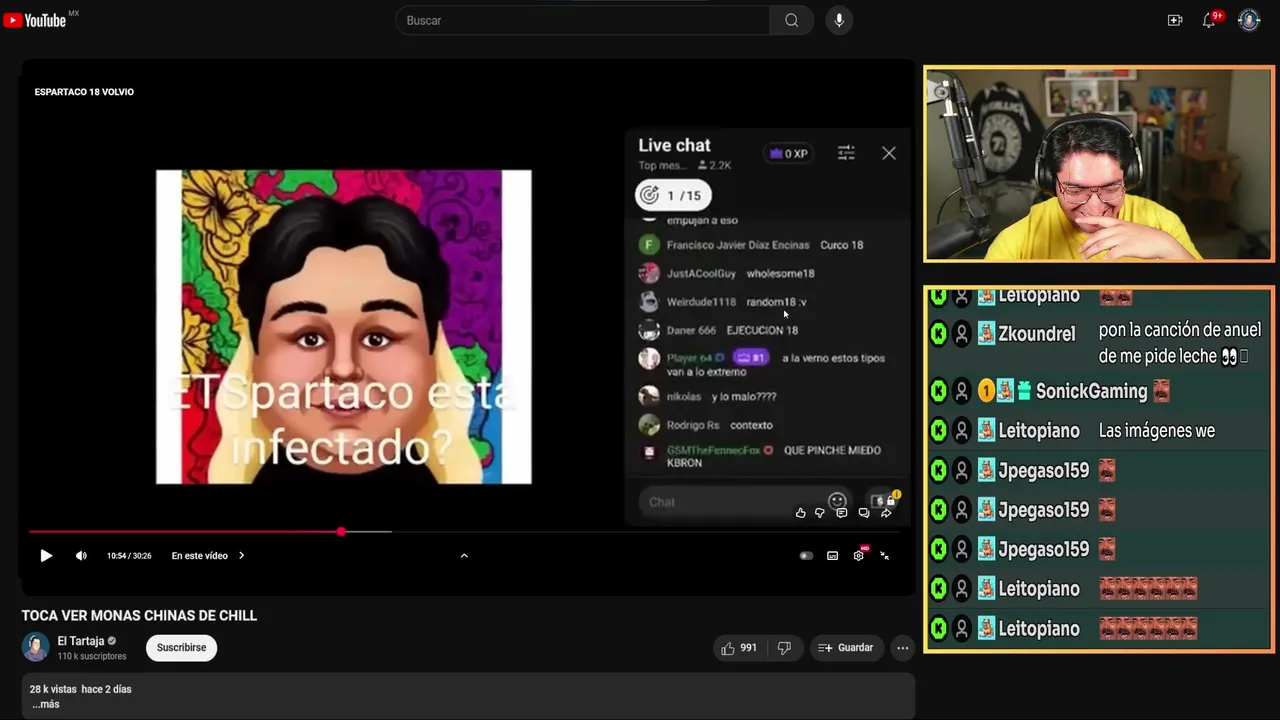Click the SonickGaming overlay chat row
1280x720 pixels.
pos(1098,391)
